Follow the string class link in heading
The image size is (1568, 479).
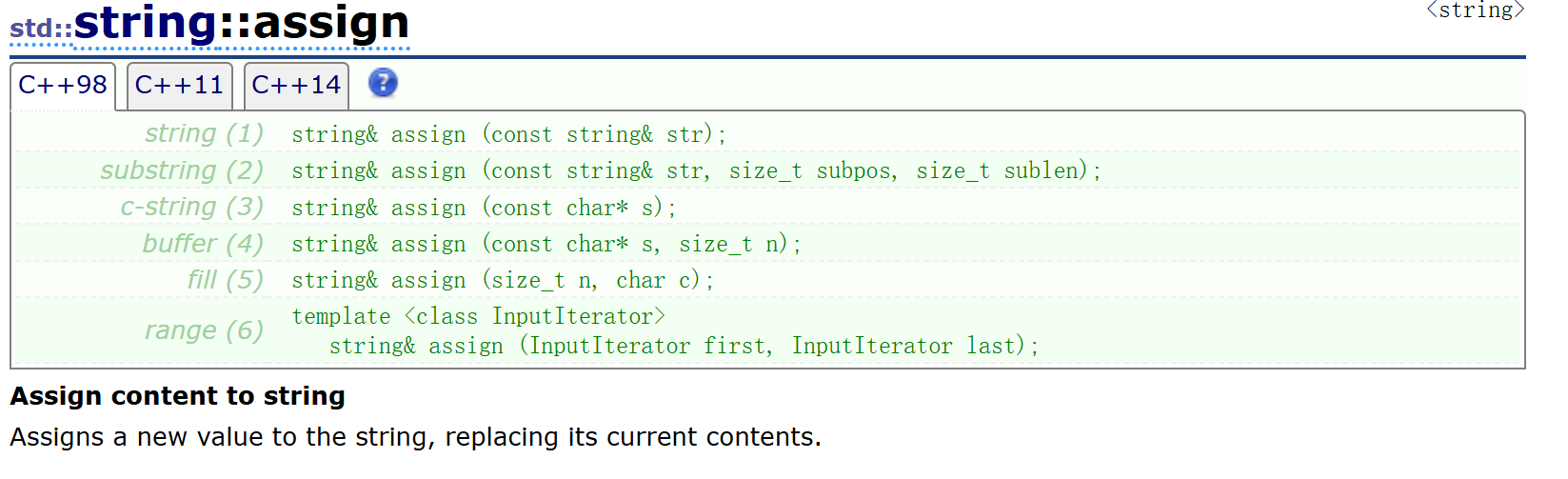[x=147, y=23]
